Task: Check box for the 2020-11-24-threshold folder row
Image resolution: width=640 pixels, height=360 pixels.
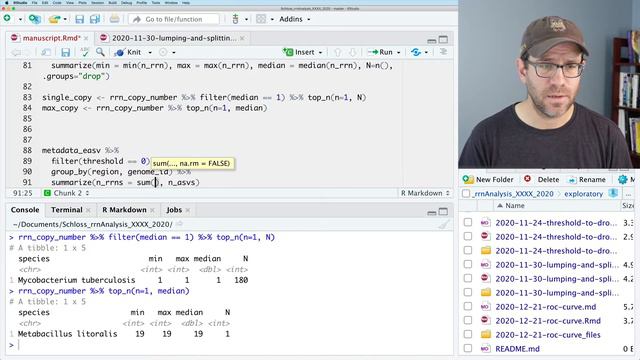Action: coord(468,250)
